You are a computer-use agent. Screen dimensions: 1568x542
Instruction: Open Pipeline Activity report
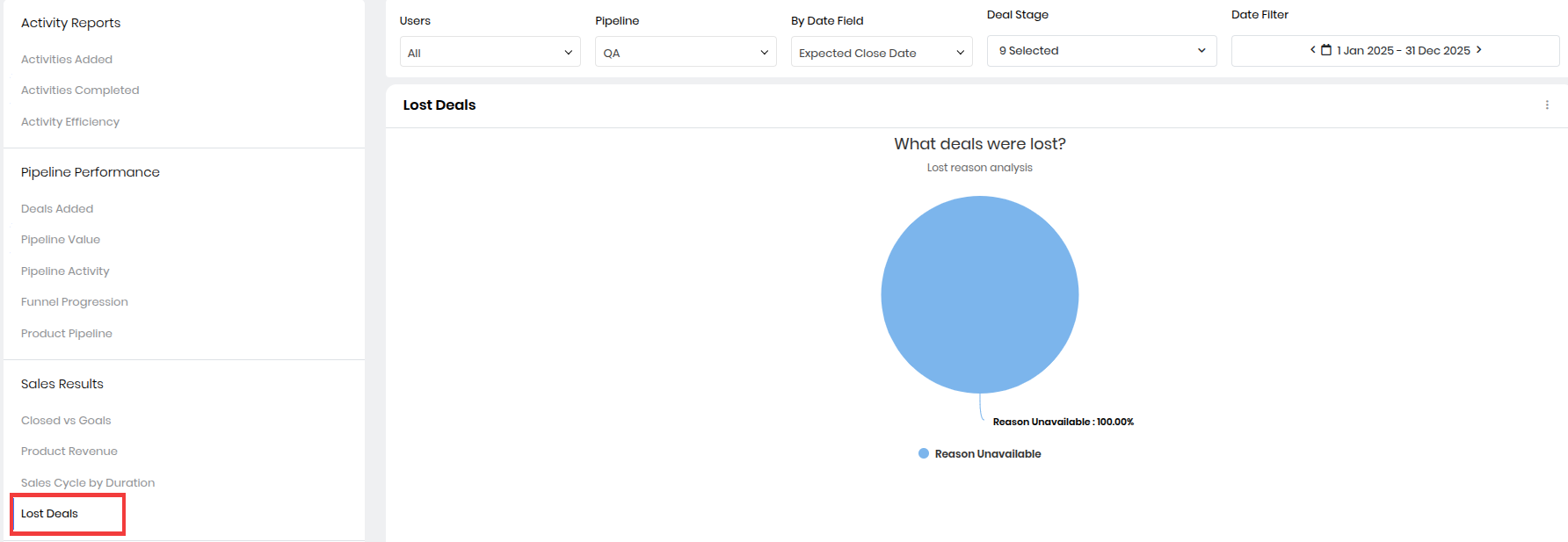click(x=65, y=271)
